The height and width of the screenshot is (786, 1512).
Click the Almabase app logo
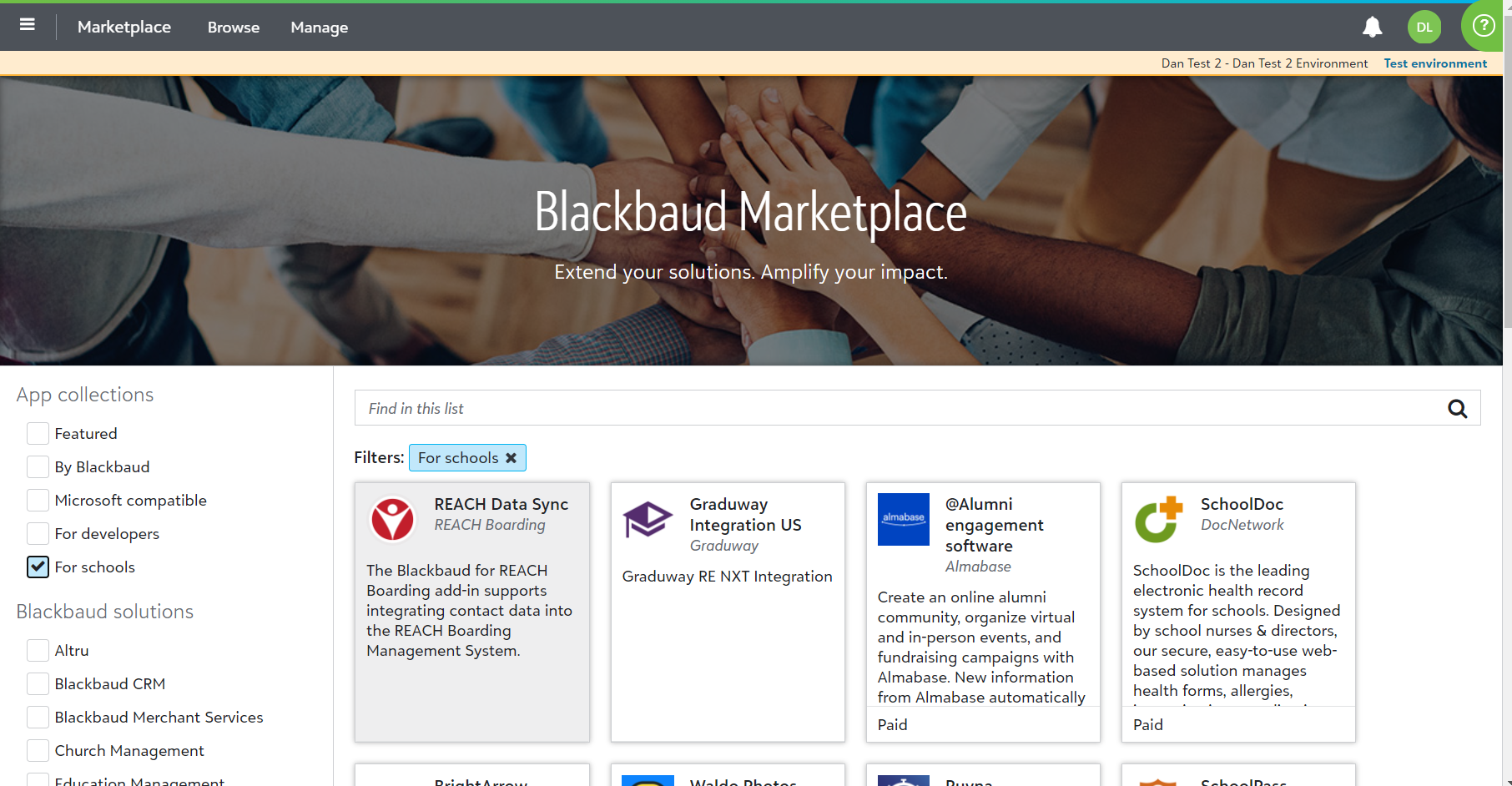[x=904, y=519]
